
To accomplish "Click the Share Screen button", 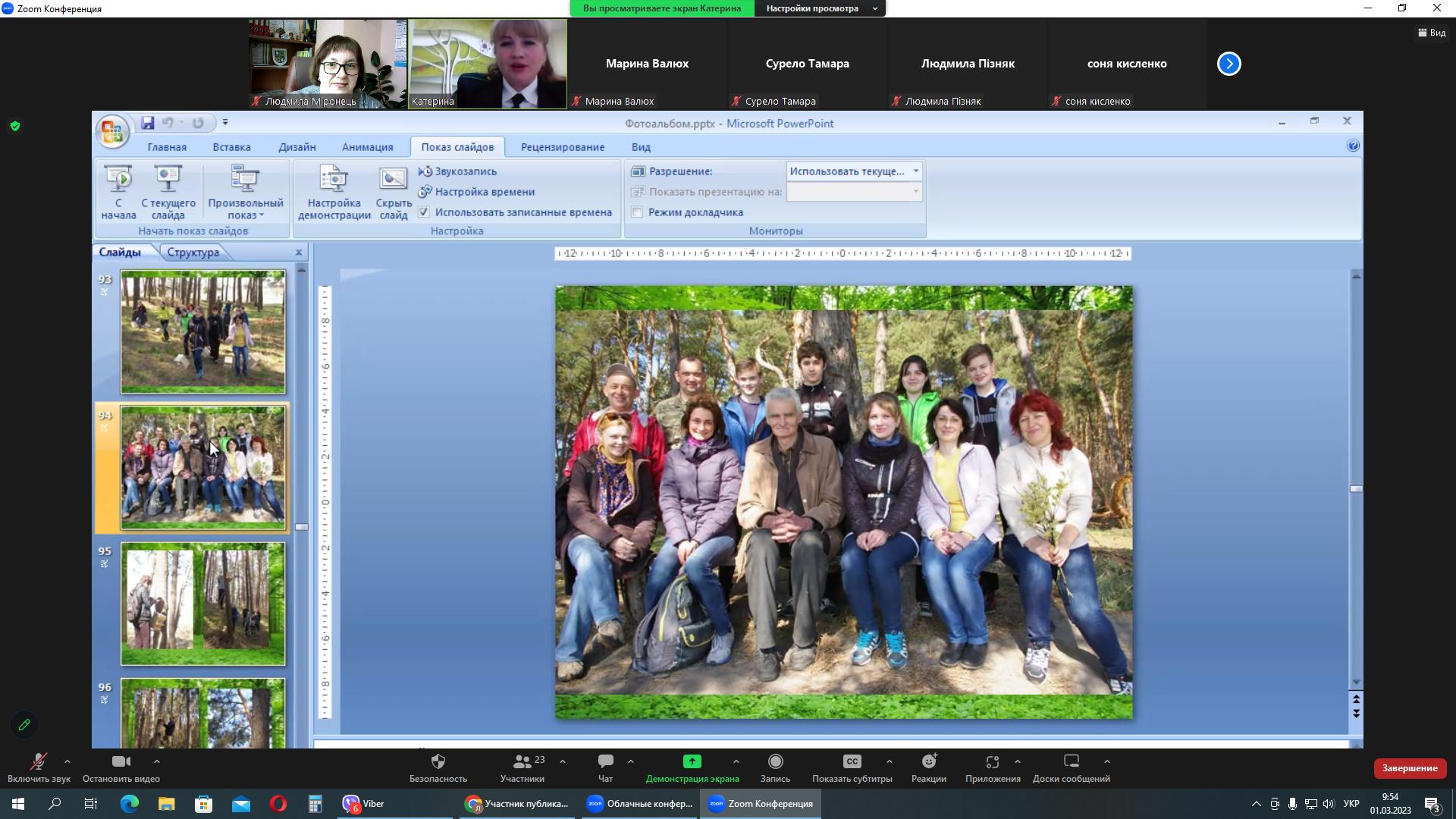I will click(692, 761).
